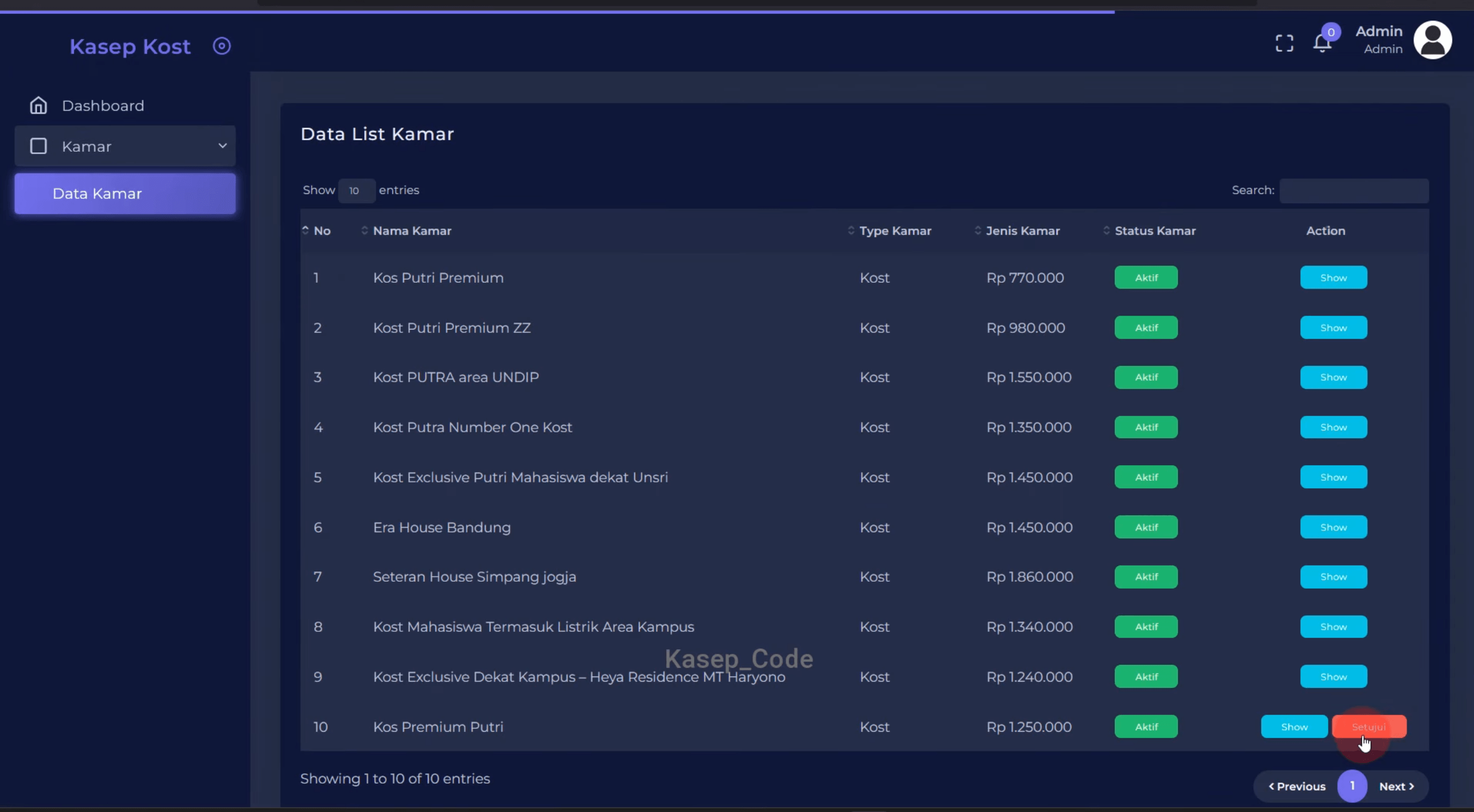
Task: Show Seteran House Simpang jogja
Action: [1333, 577]
